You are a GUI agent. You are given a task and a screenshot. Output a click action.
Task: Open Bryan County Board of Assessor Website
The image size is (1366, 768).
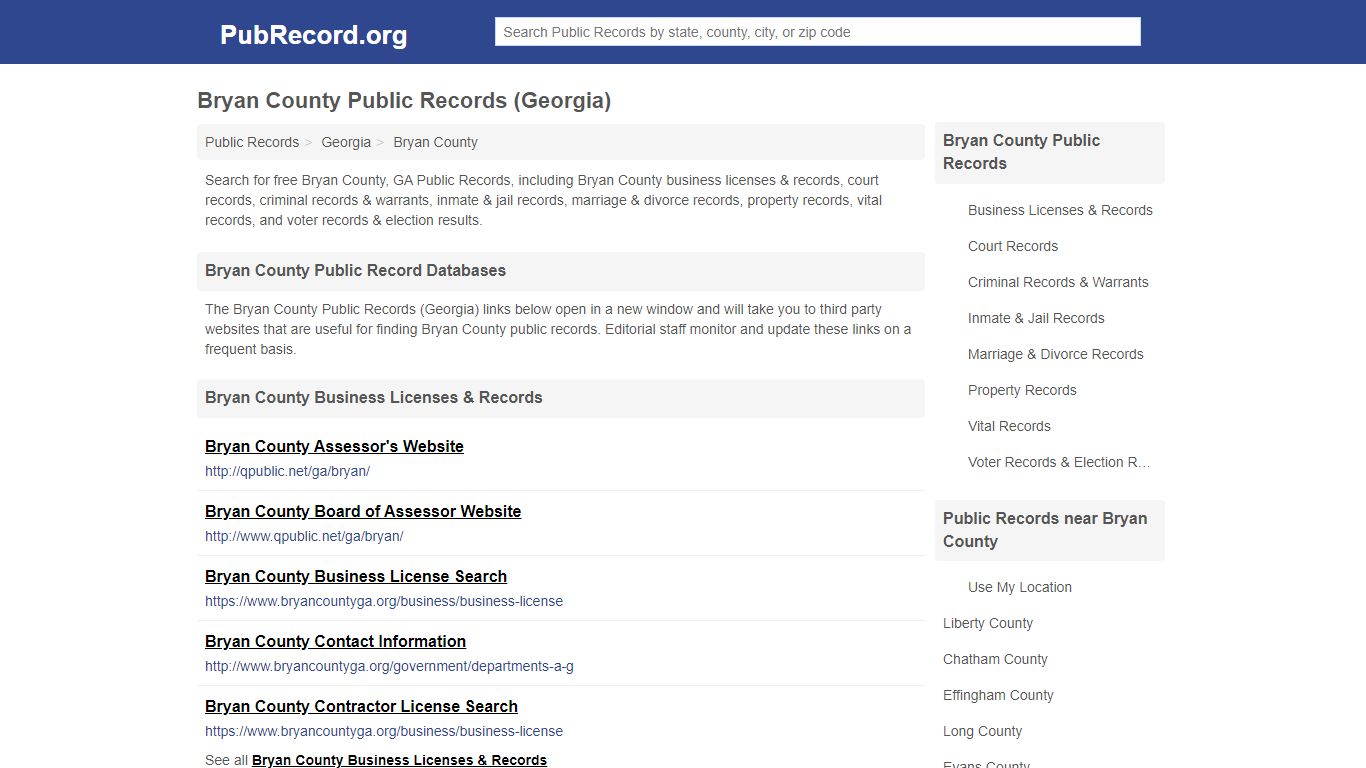(363, 511)
